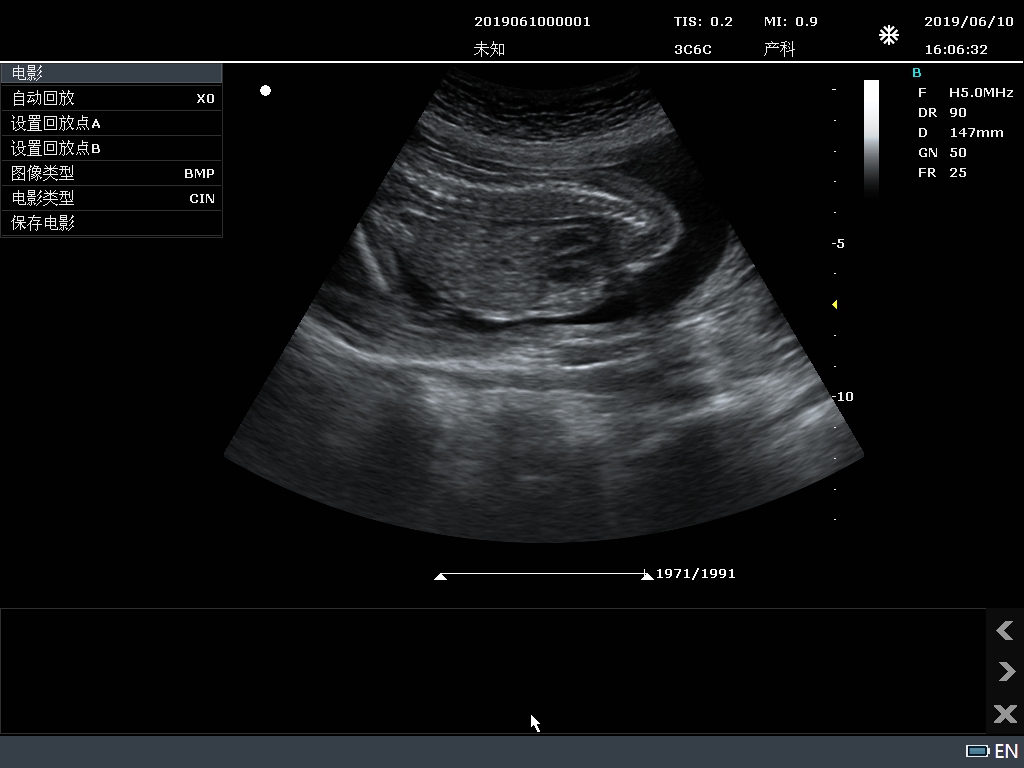Click the X0 playback speed value

pyautogui.click(x=206, y=99)
